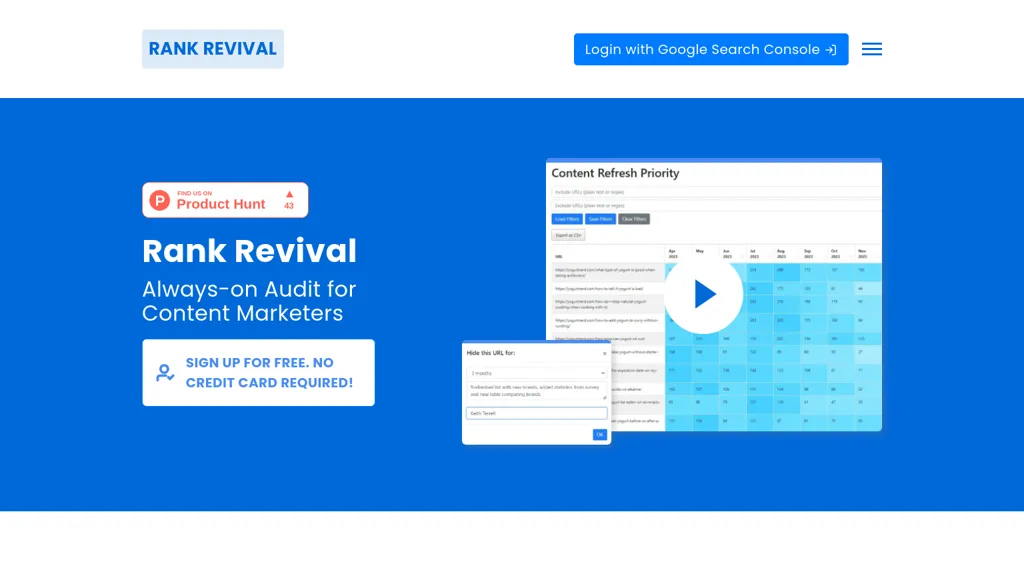1024x576 pixels.
Task: Click 'Always-on Audit for Content Marketers' text
Action: [249, 301]
